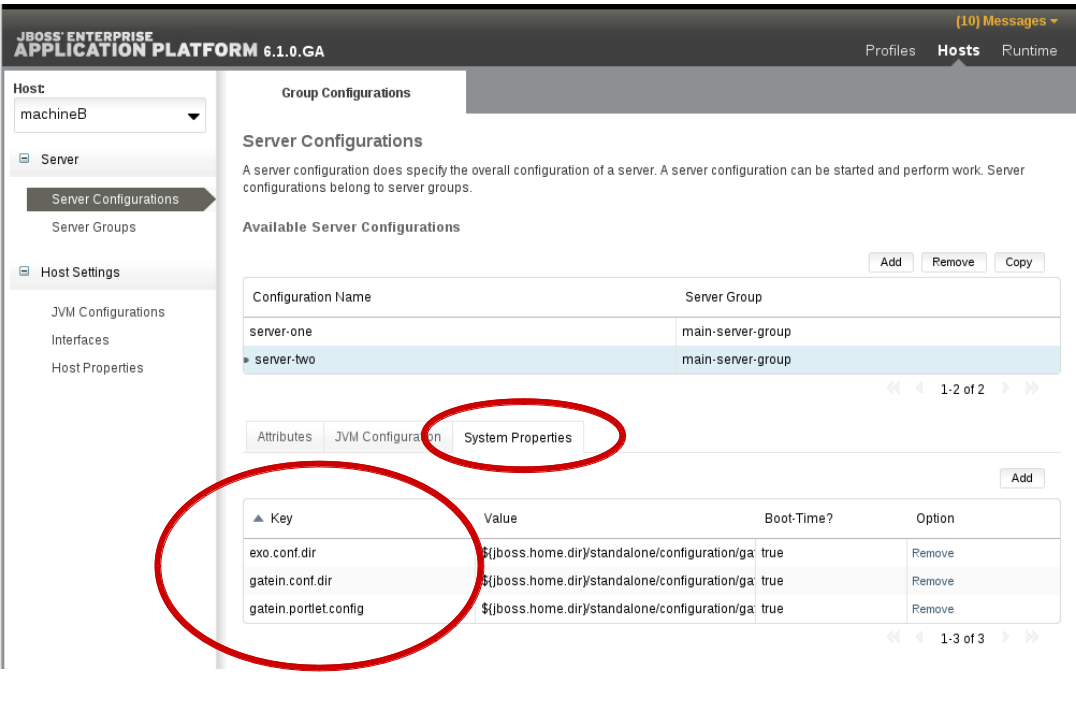Remove the gatein.conf.dir property
Viewport: 1076px width, 703px height.
point(933,581)
